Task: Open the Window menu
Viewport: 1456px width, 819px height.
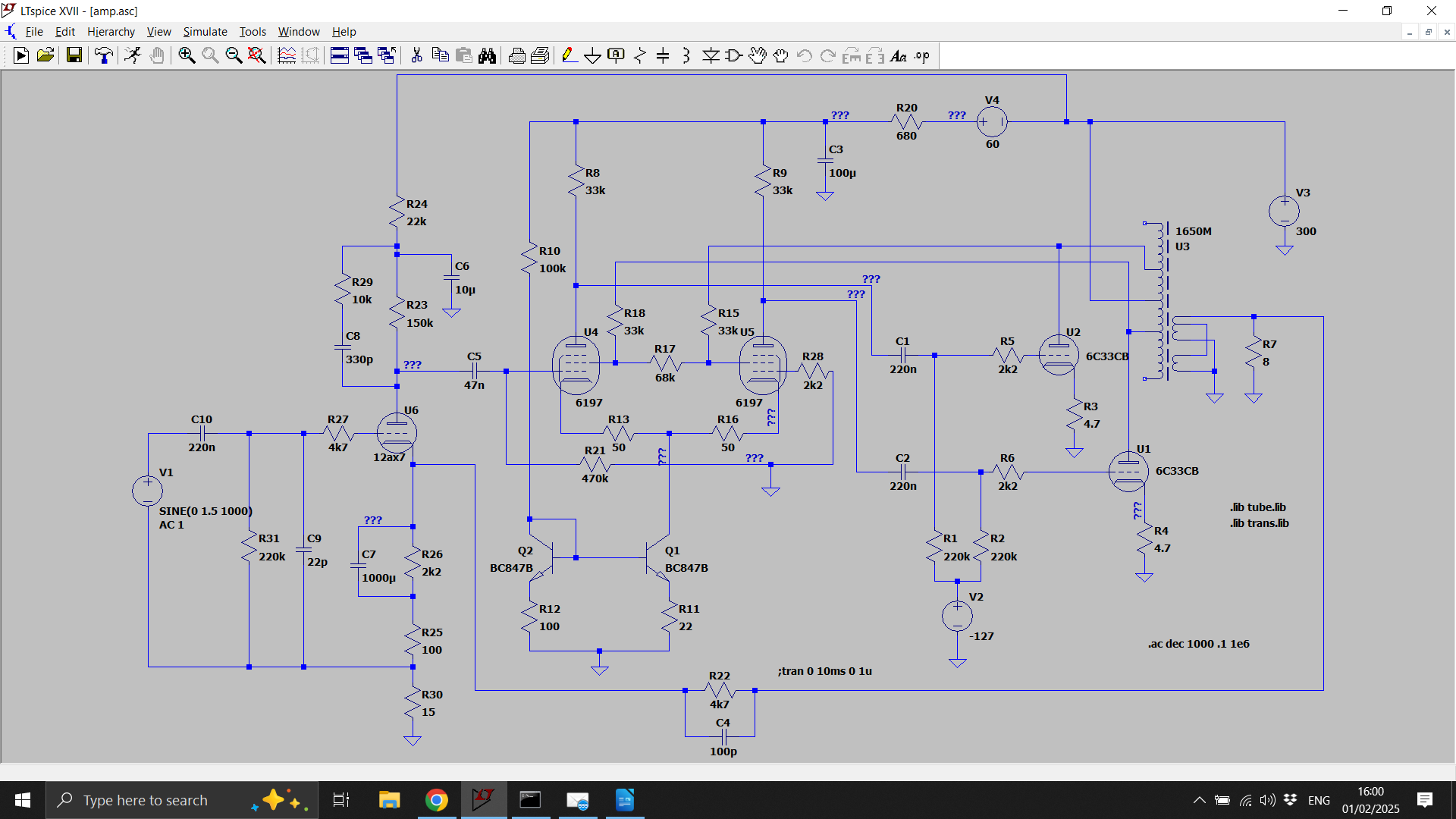Action: point(299,31)
